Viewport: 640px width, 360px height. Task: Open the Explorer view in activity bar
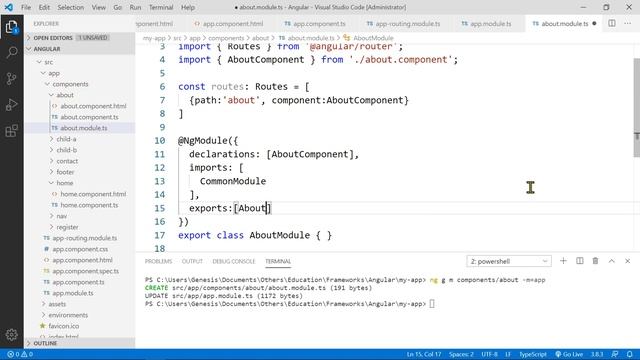11,27
